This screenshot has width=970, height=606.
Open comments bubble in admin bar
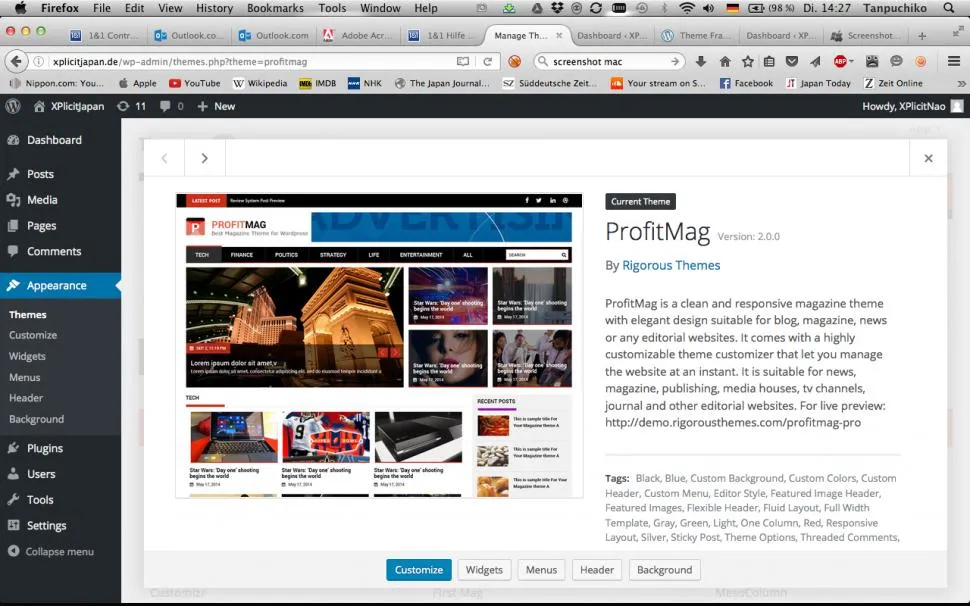pos(171,106)
